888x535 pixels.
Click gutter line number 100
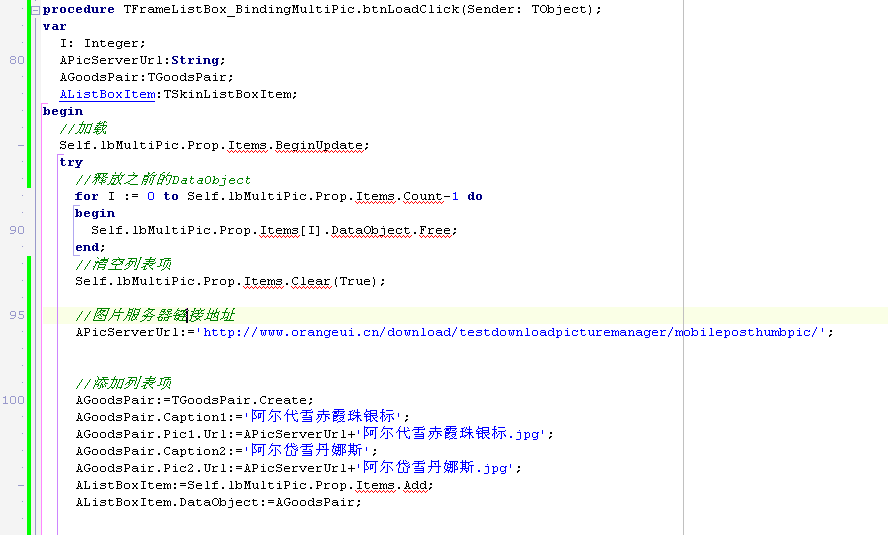tap(14, 400)
